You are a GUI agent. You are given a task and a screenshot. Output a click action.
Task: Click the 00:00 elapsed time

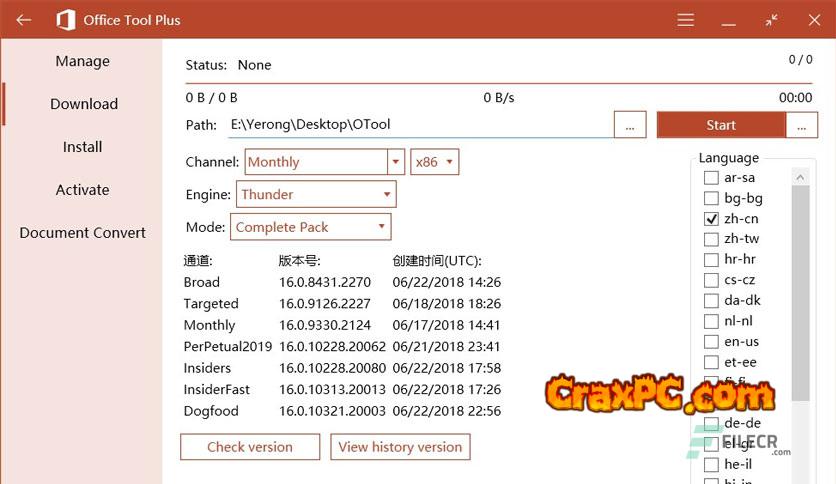[795, 98]
